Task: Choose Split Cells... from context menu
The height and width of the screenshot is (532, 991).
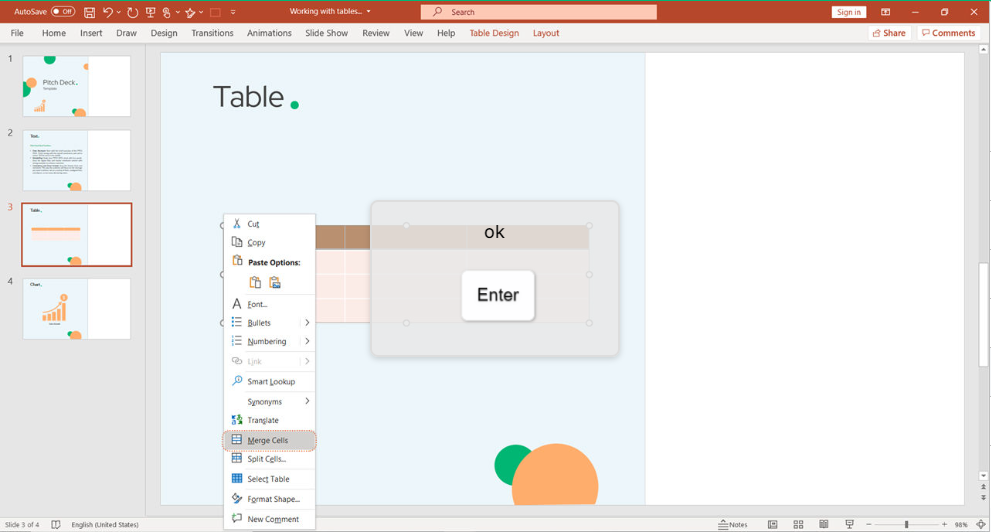Action: pos(269,459)
